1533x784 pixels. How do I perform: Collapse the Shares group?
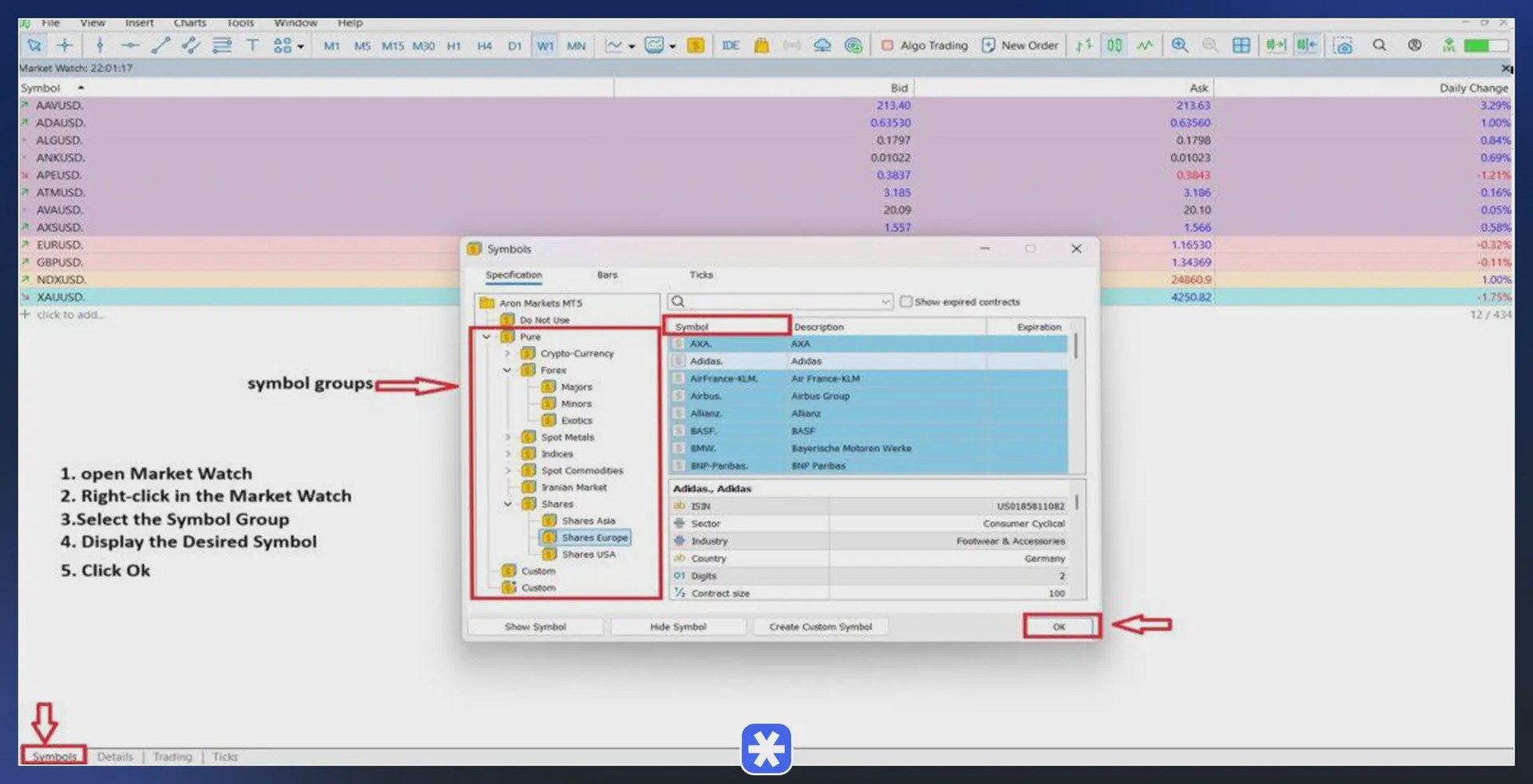click(507, 505)
